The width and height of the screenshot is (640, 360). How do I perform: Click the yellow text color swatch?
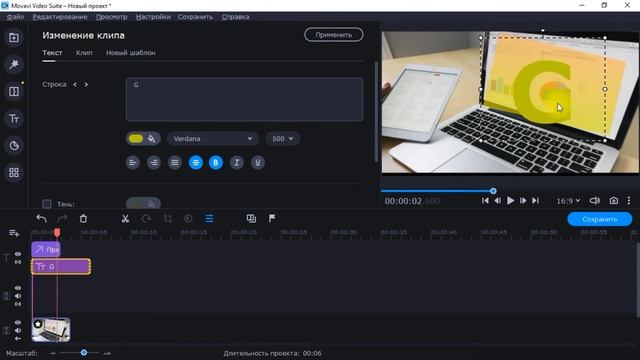136,139
